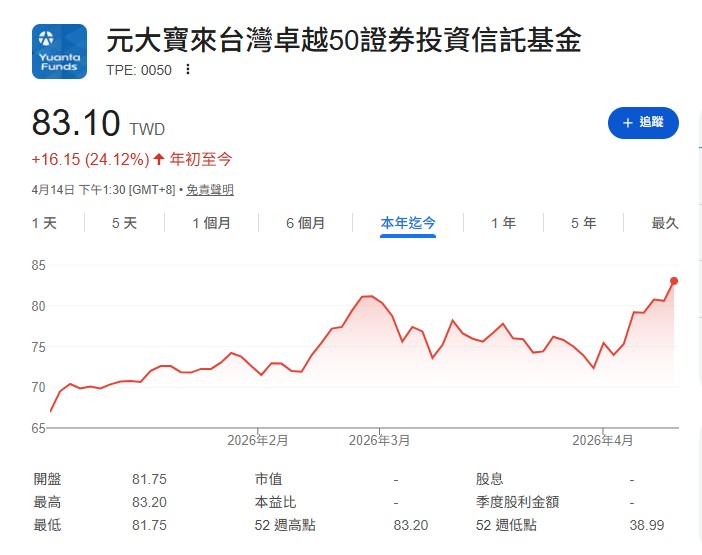Open the 免責聲明 disclaimer link
The height and width of the screenshot is (555, 702).
[x=210, y=190]
